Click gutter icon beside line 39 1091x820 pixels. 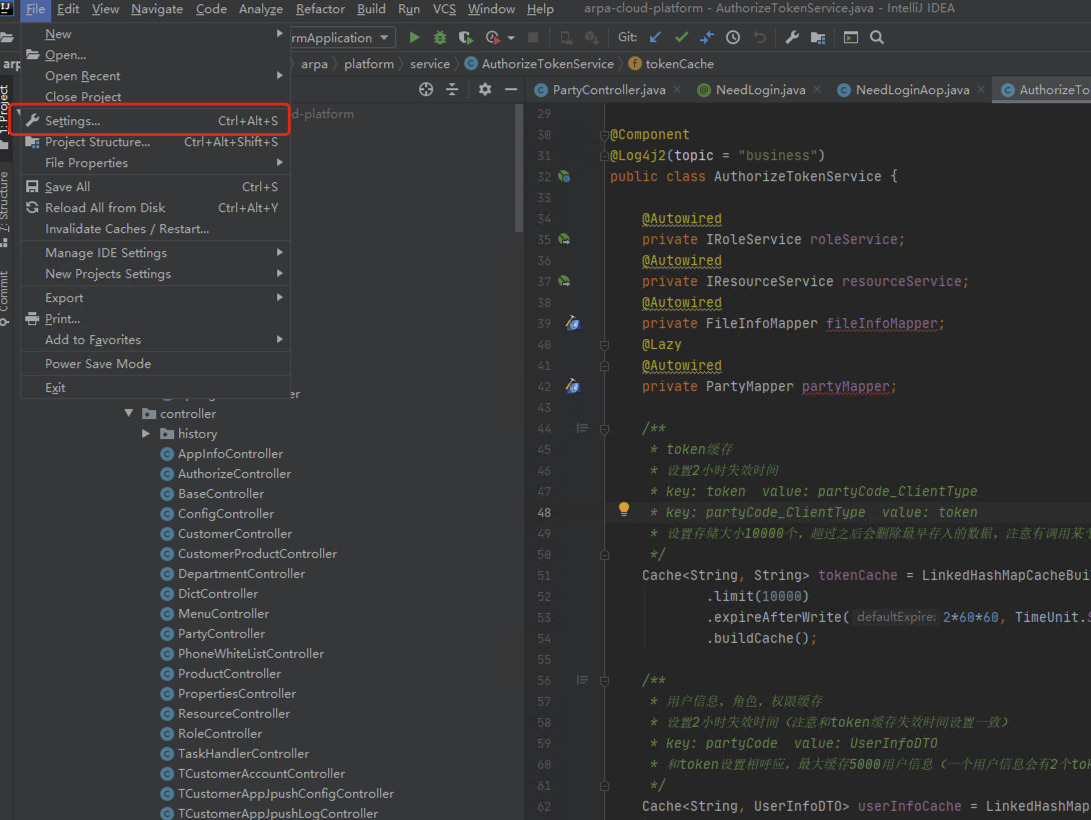coord(573,323)
